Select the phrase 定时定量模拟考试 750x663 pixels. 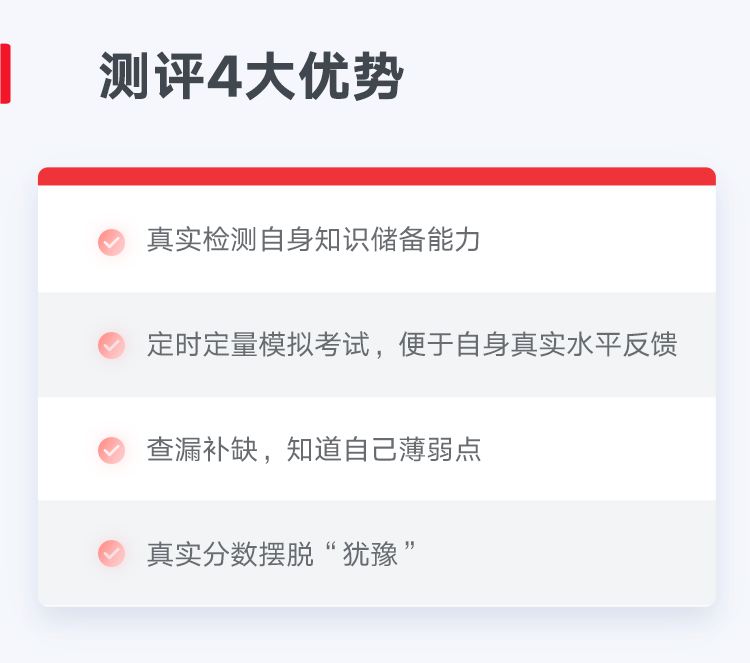tap(258, 344)
